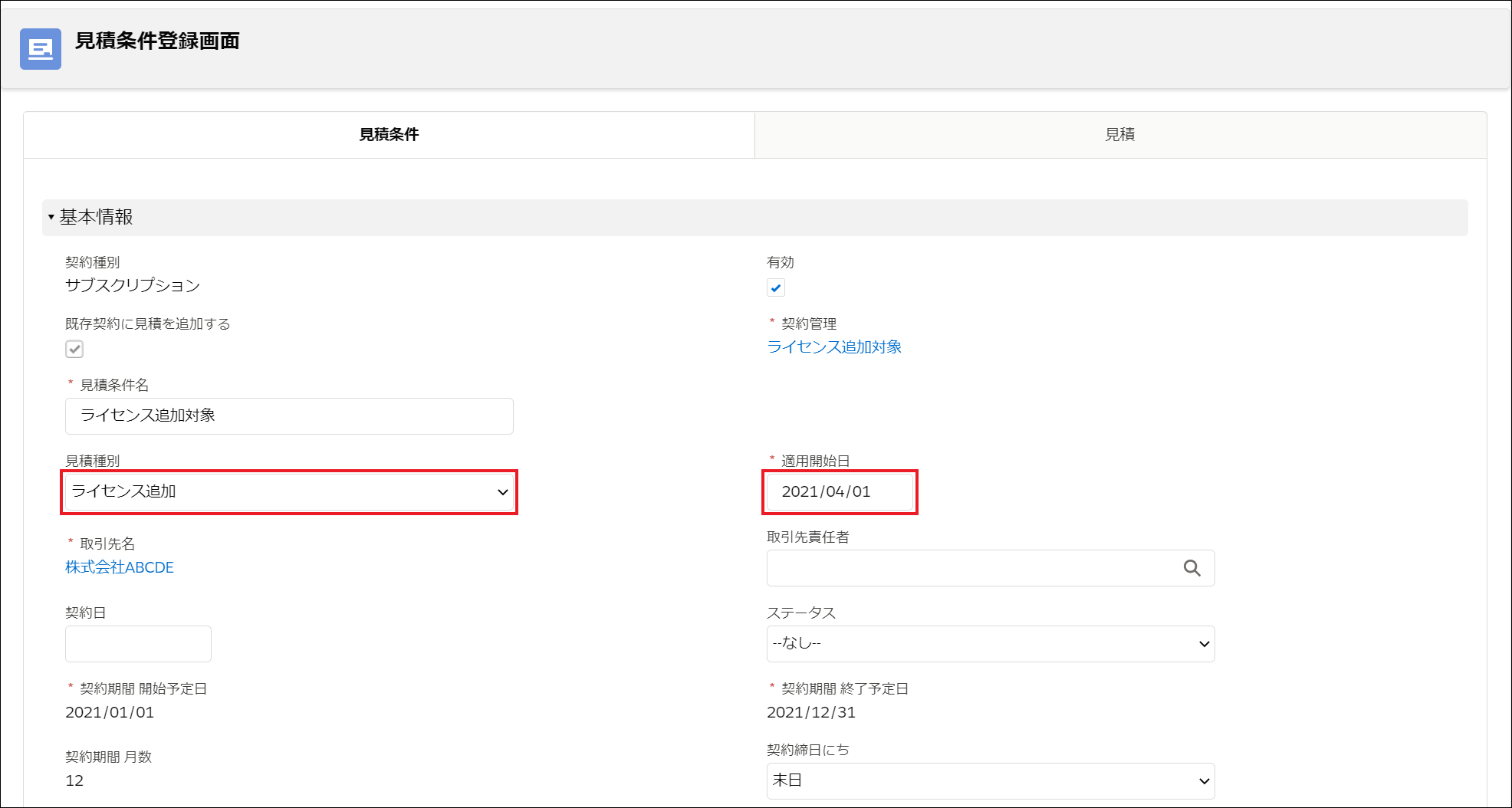
Task: Open the ライセンス追加対象 contract link
Action: [x=834, y=347]
